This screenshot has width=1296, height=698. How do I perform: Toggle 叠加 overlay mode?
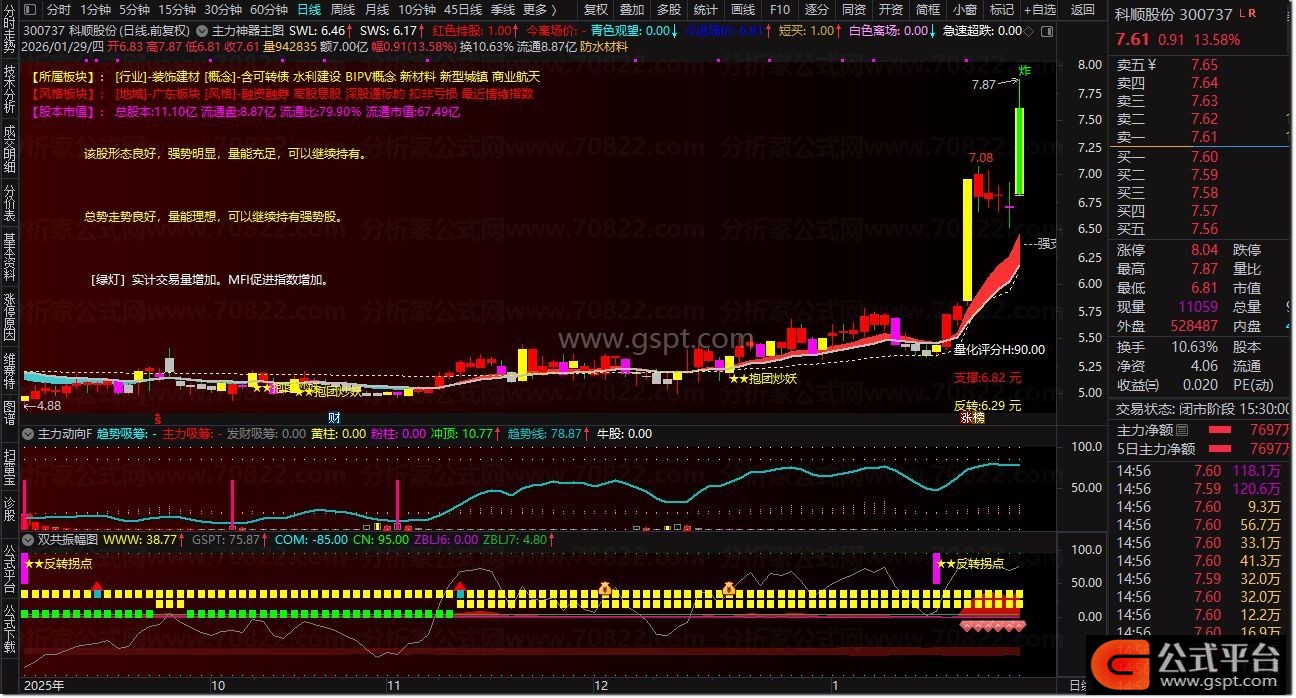tap(632, 9)
